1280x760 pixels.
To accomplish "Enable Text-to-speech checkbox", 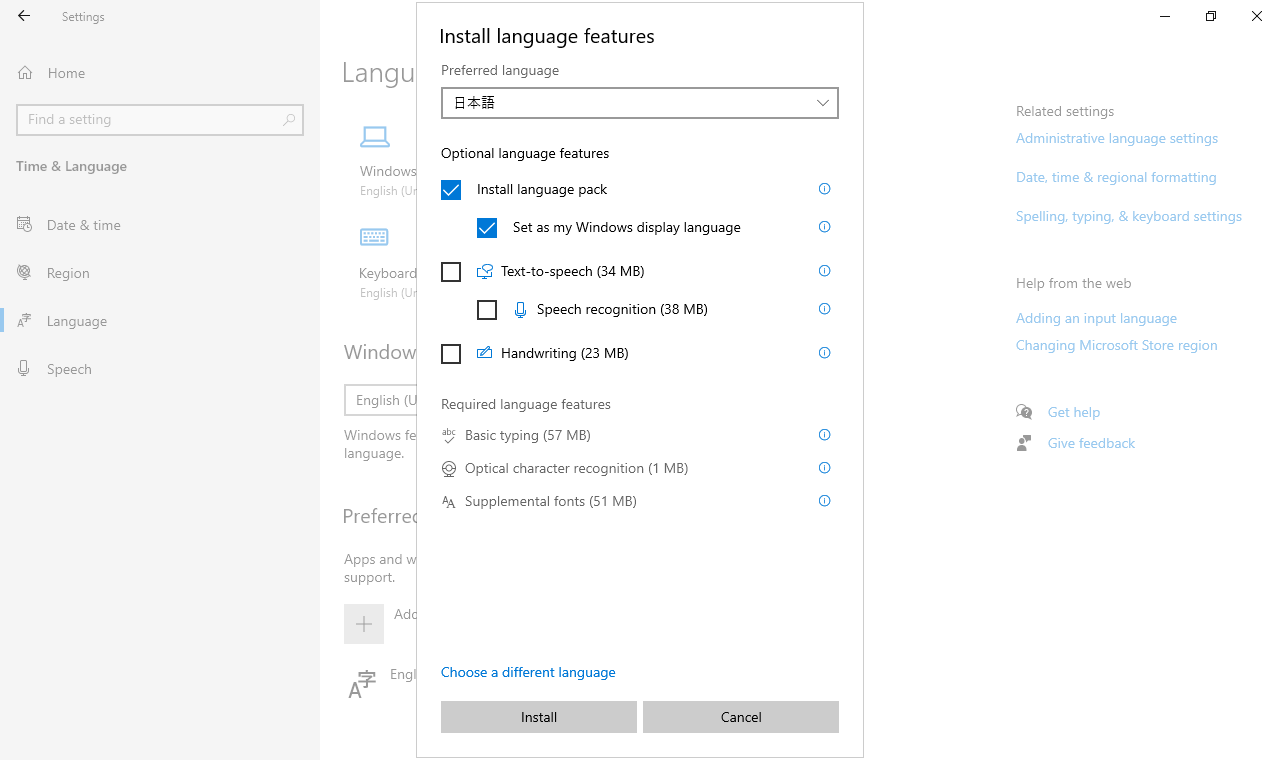I will click(x=451, y=272).
